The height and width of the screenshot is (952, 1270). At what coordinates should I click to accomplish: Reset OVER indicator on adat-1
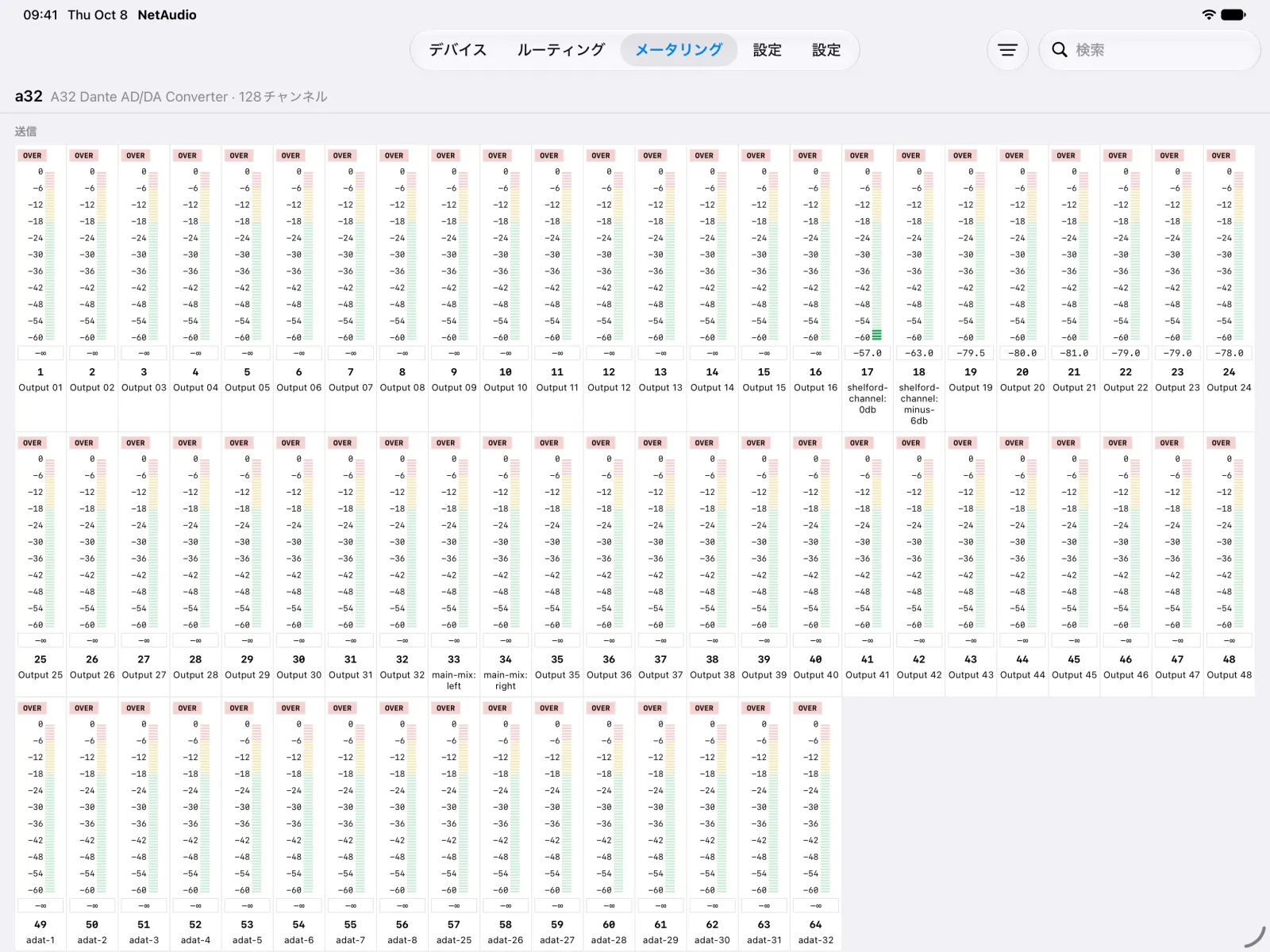point(33,708)
